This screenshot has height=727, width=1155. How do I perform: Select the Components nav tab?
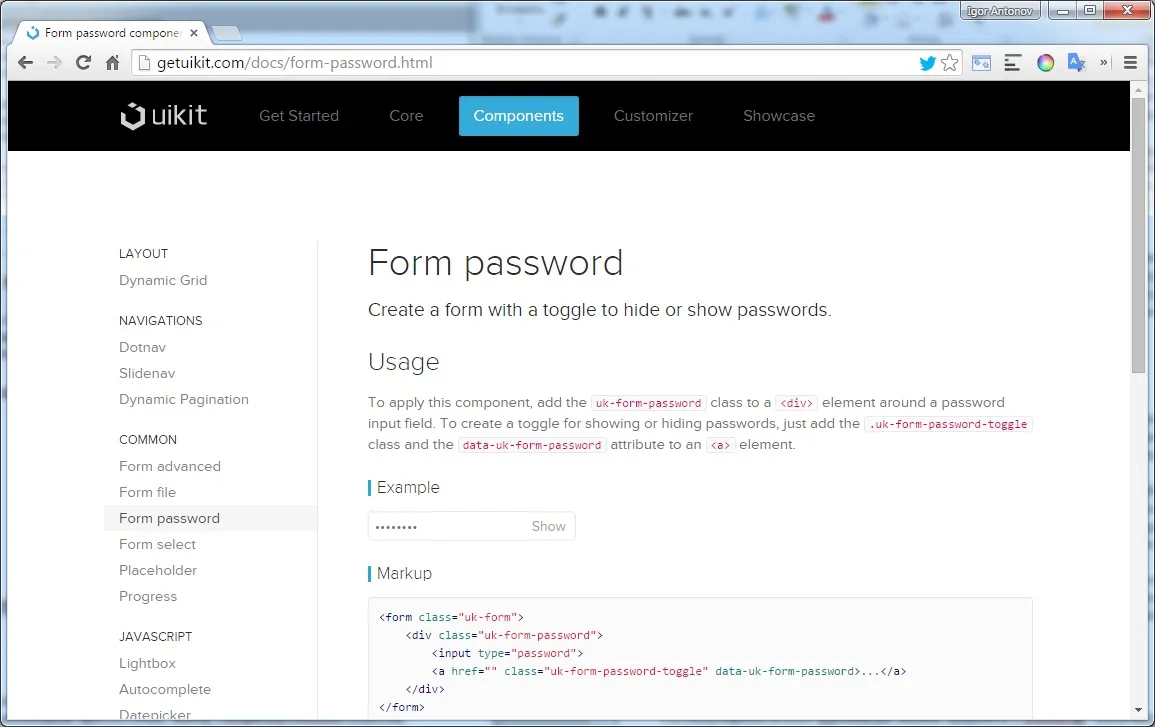tap(519, 116)
